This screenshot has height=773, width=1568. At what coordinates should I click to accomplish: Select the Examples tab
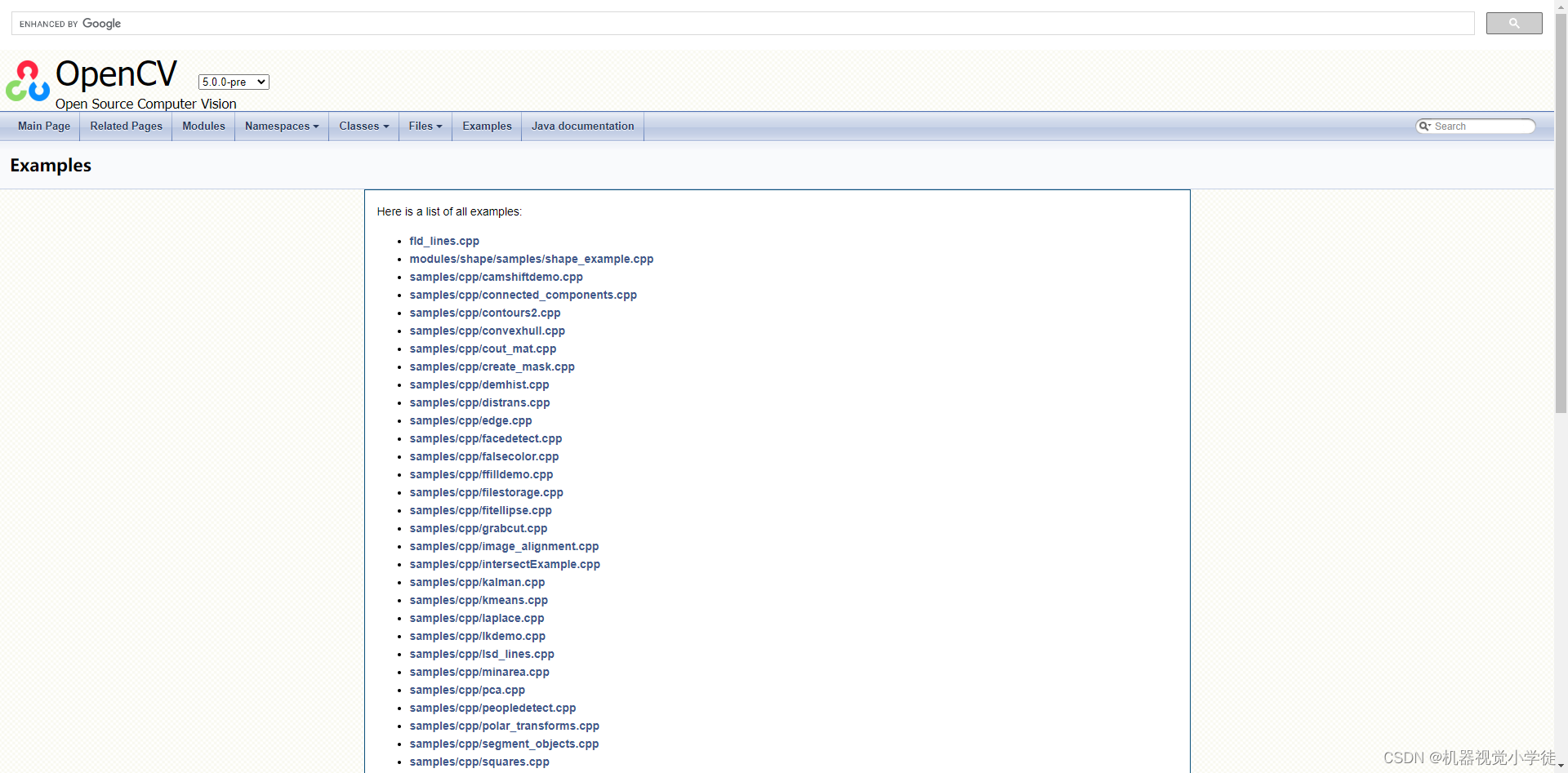point(487,127)
